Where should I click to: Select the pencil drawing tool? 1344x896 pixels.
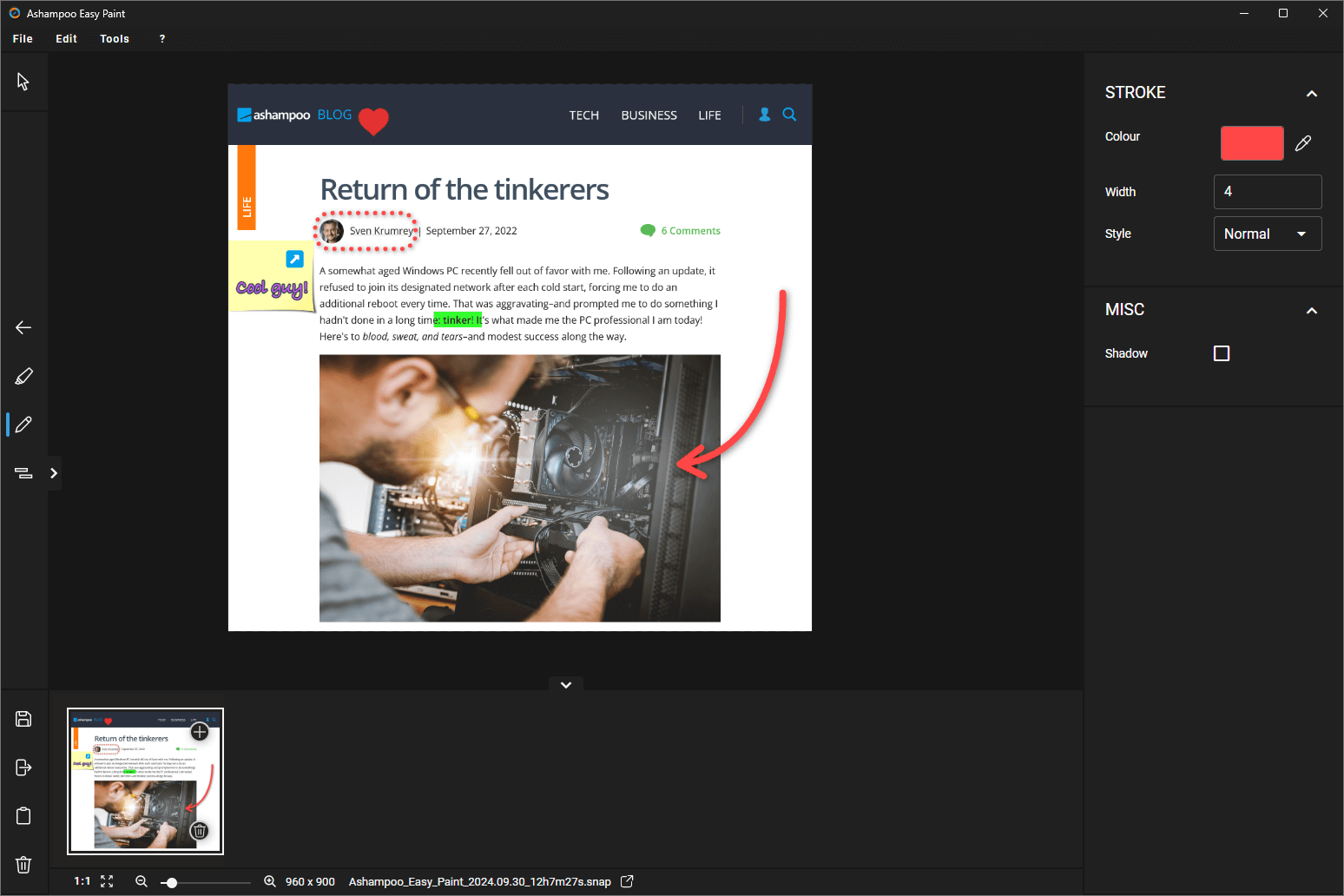click(x=23, y=425)
